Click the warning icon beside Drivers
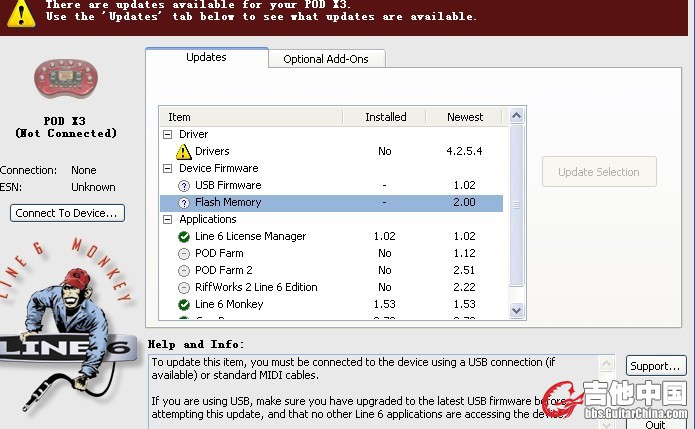 (184, 152)
